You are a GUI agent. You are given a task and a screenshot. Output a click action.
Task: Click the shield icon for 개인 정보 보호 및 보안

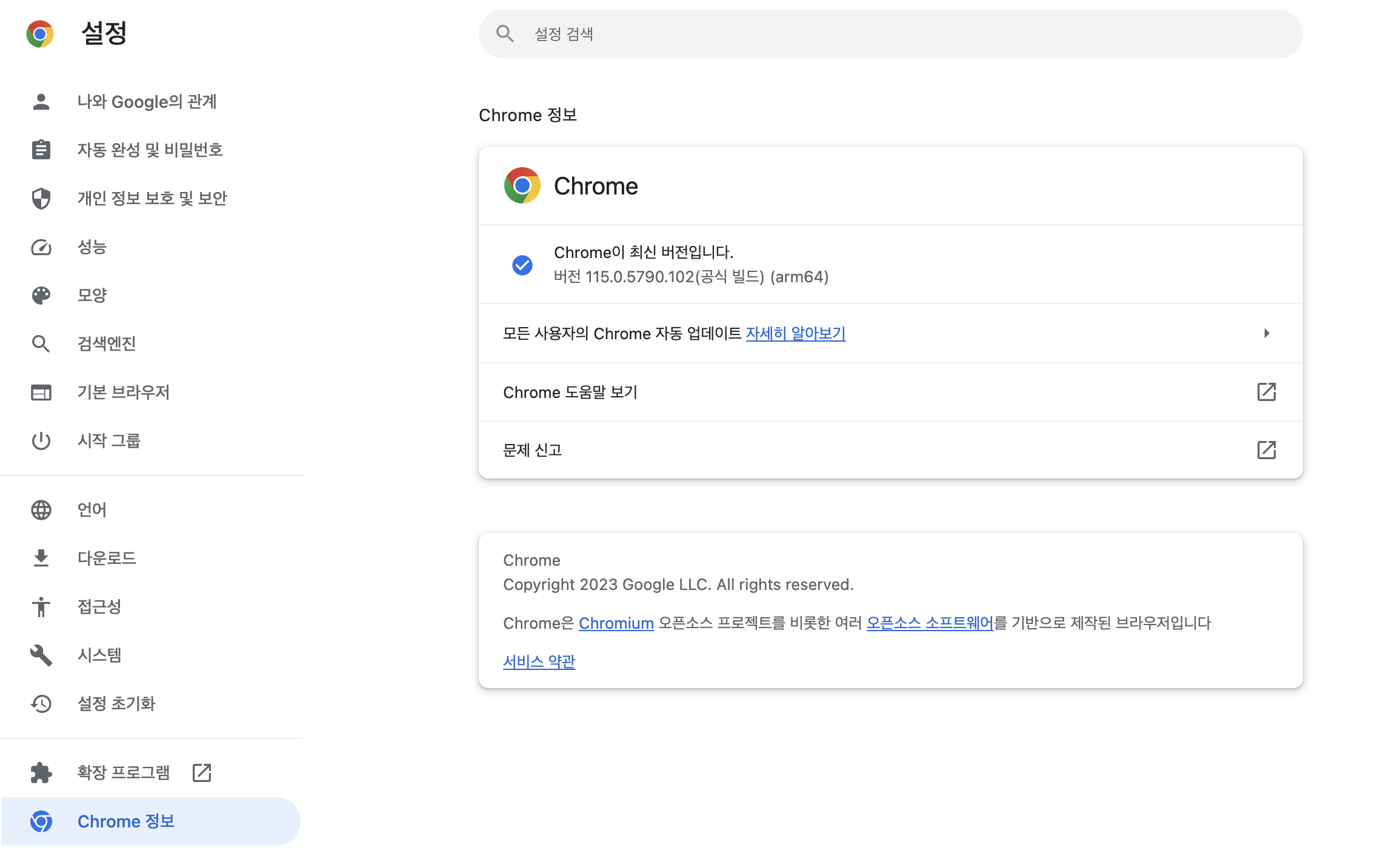point(41,198)
